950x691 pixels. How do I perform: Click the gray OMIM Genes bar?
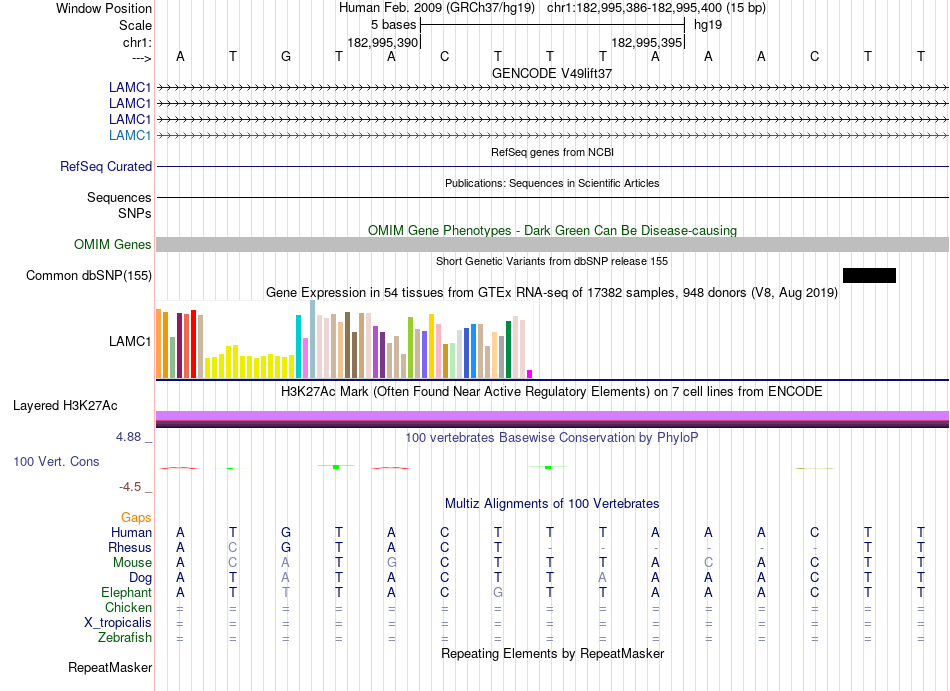click(x=552, y=245)
